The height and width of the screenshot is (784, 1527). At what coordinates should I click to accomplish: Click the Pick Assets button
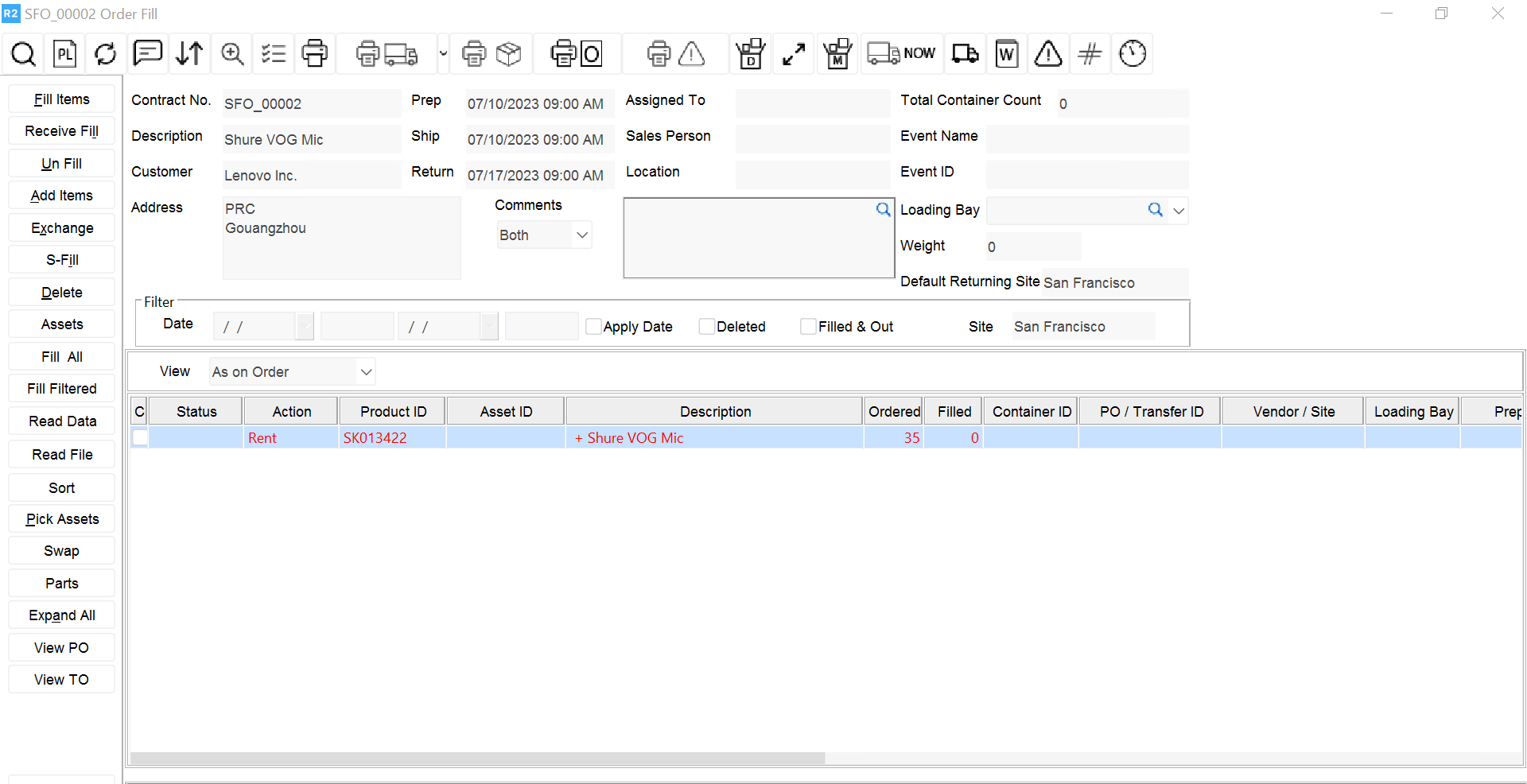tap(62, 519)
